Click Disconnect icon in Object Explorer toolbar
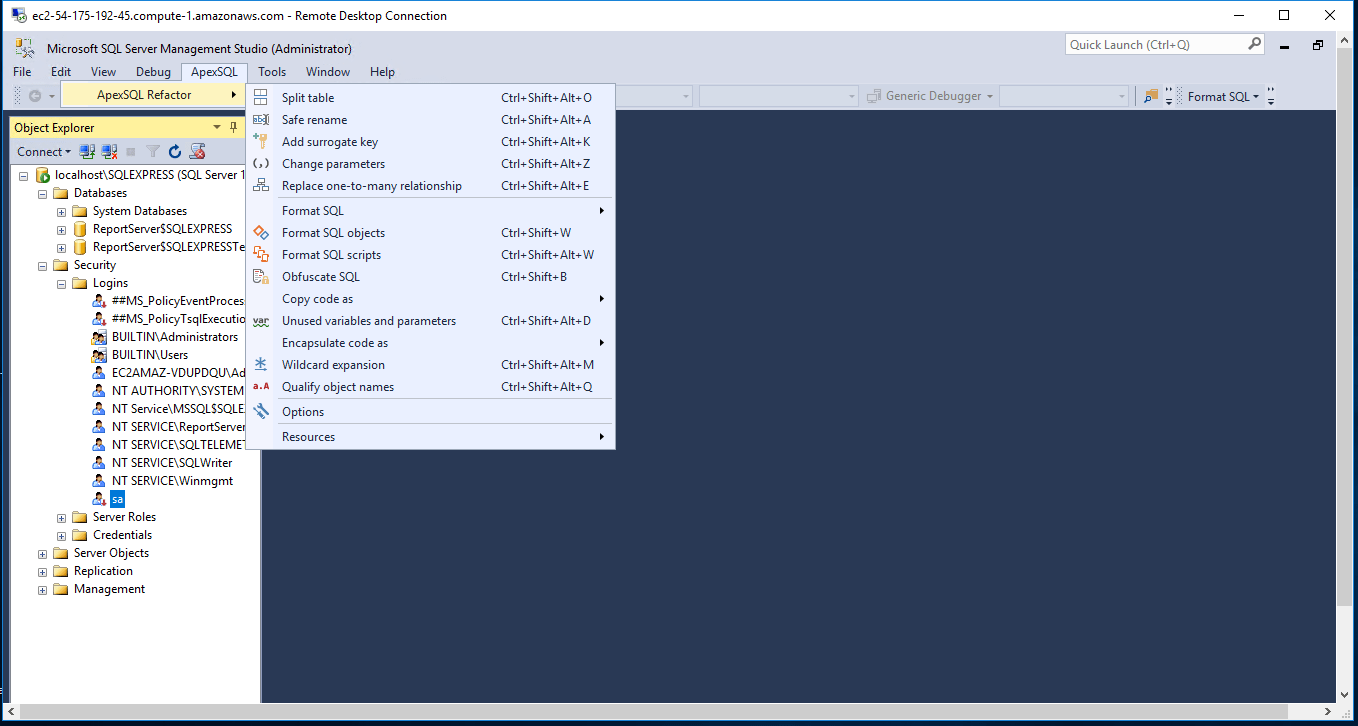Viewport: 1358px width, 726px height. 109,152
